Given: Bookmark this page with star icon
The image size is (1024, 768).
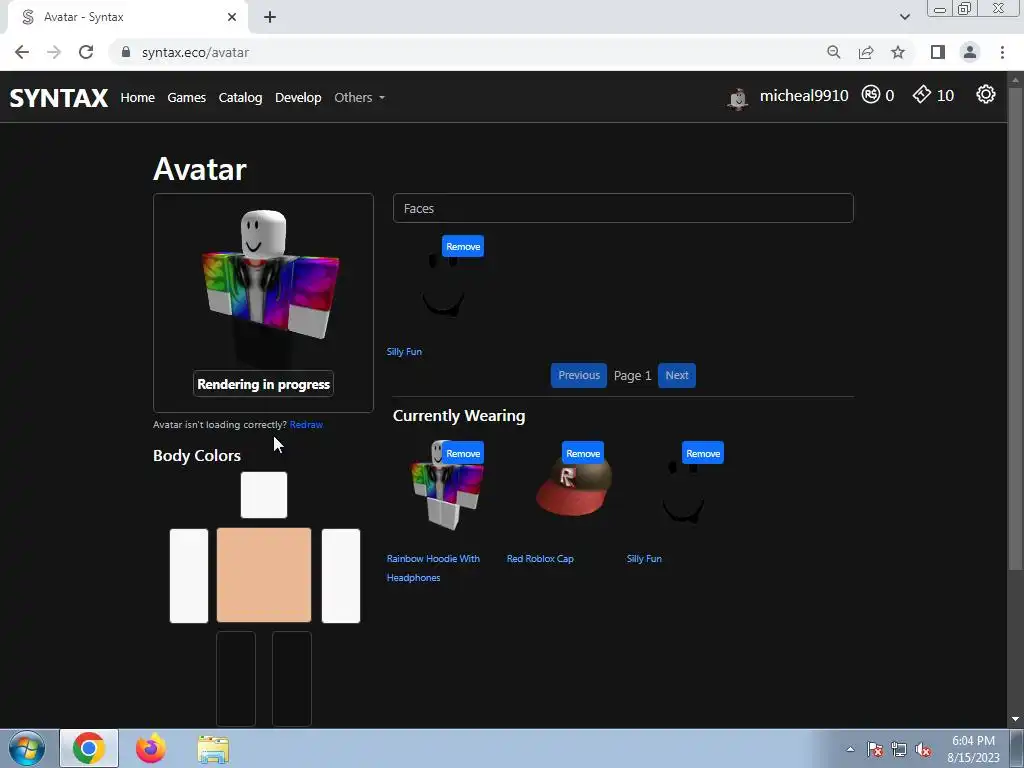Looking at the screenshot, I should coord(898,52).
